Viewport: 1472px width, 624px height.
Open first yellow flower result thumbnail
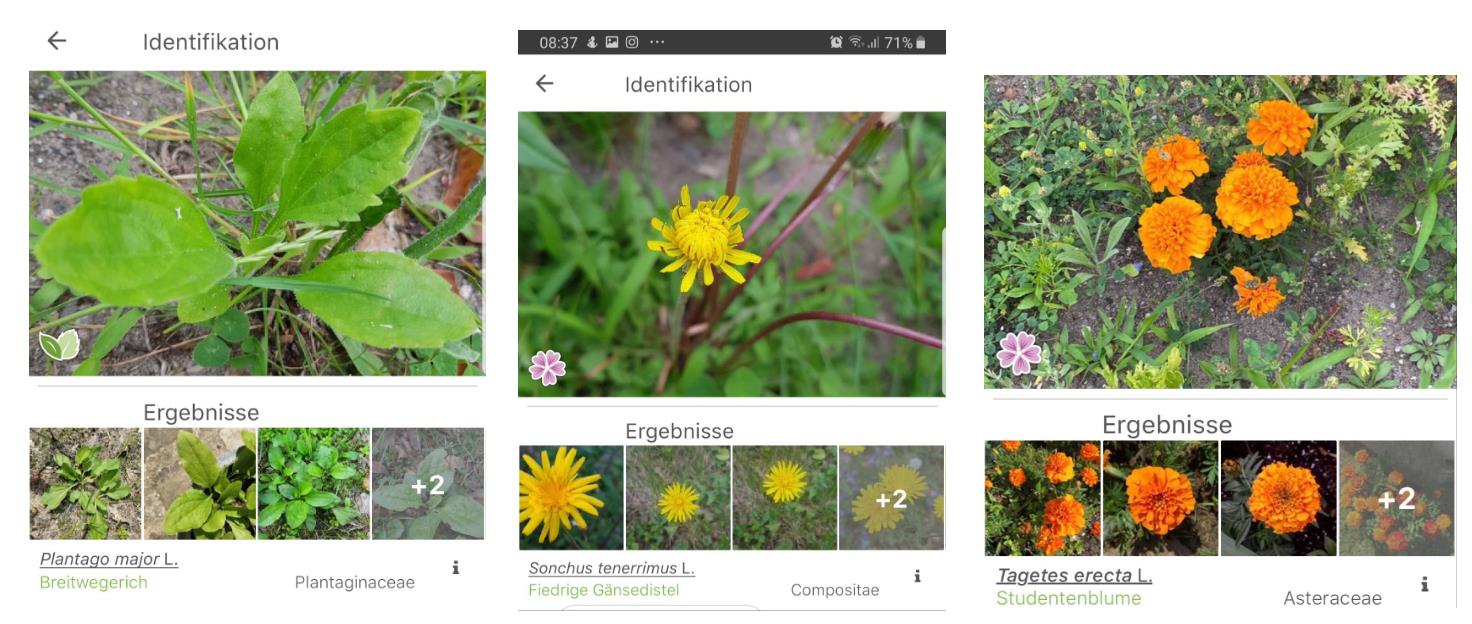tap(571, 498)
